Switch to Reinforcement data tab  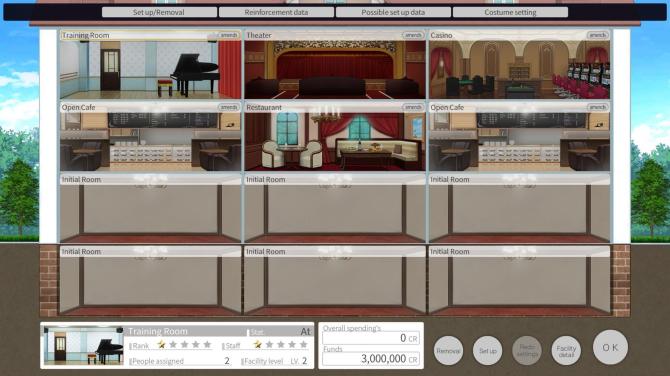coord(276,12)
